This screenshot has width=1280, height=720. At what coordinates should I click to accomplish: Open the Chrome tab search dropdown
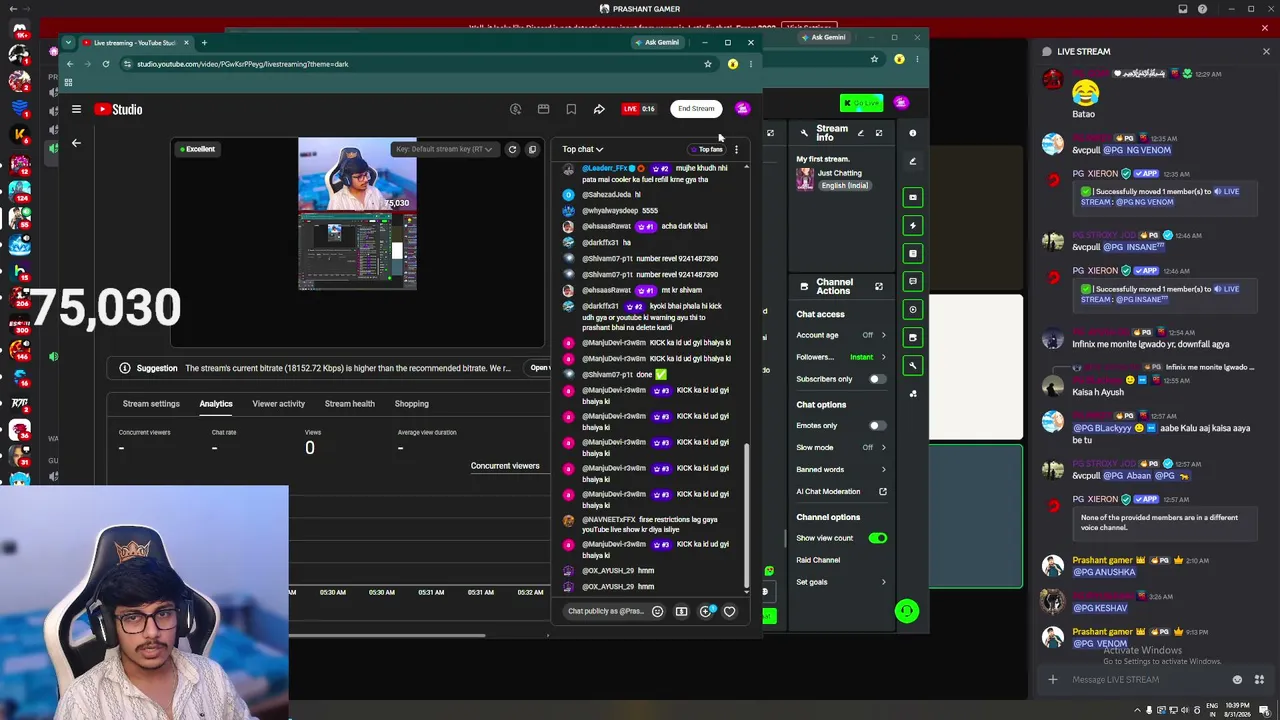(x=68, y=43)
